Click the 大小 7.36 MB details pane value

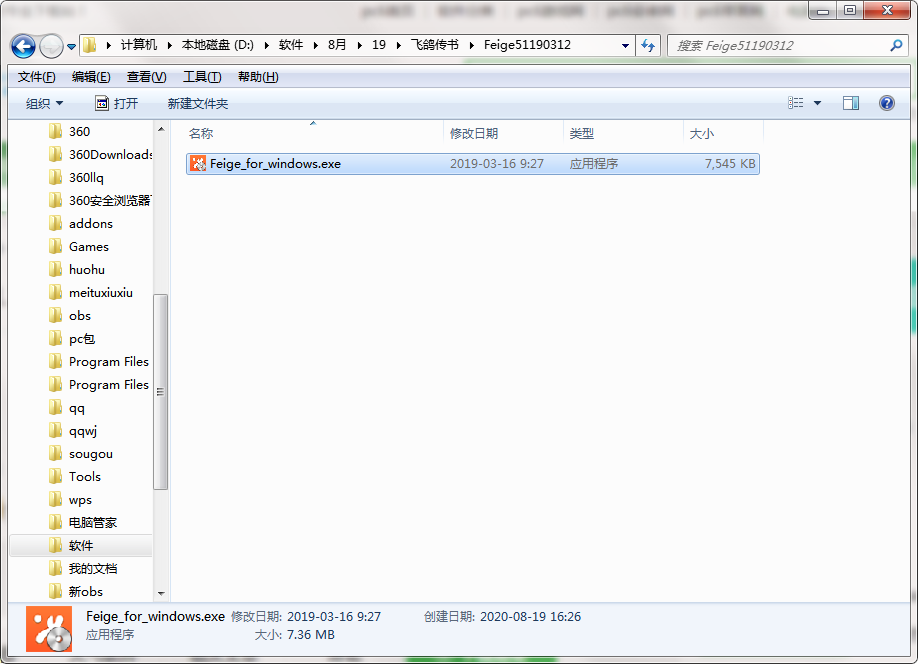(310, 635)
